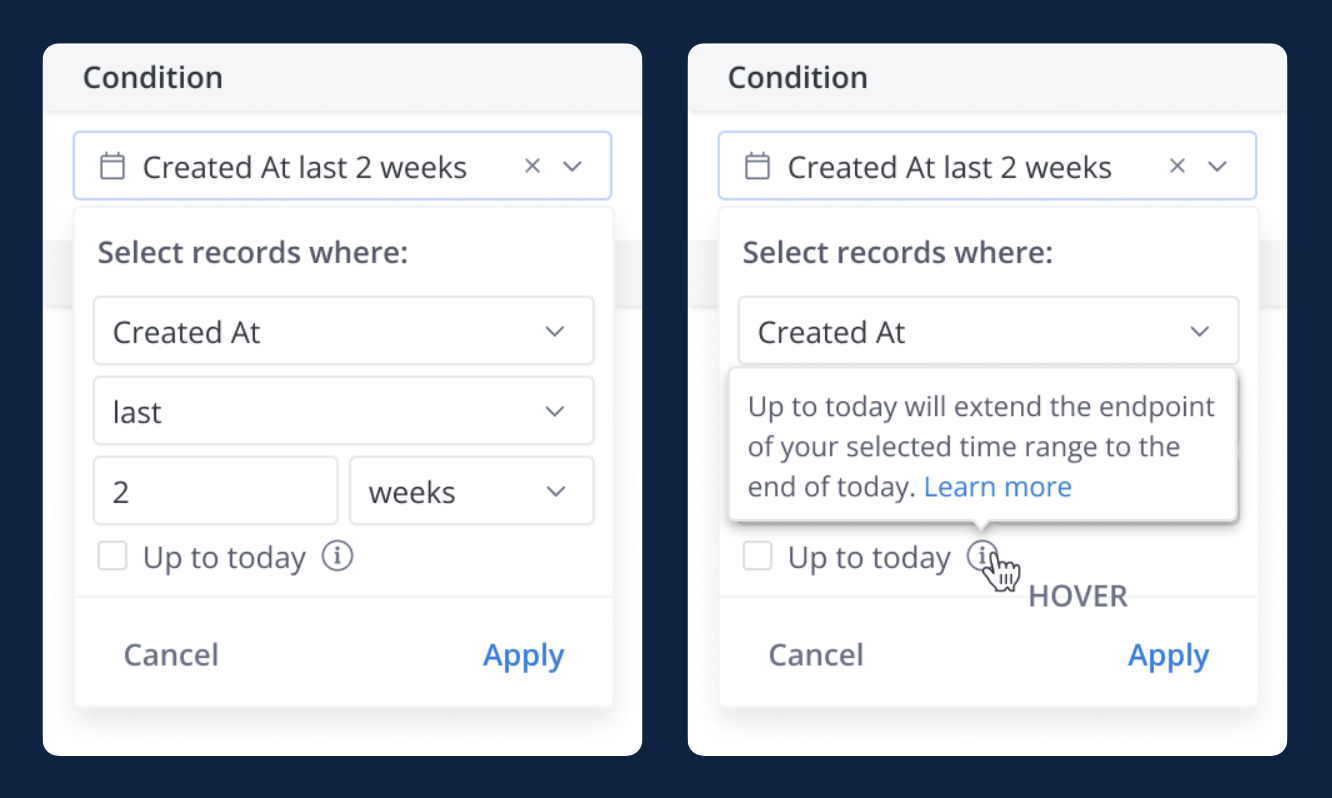Click info icon under the hover cursor
The height and width of the screenshot is (798, 1332).
click(982, 556)
